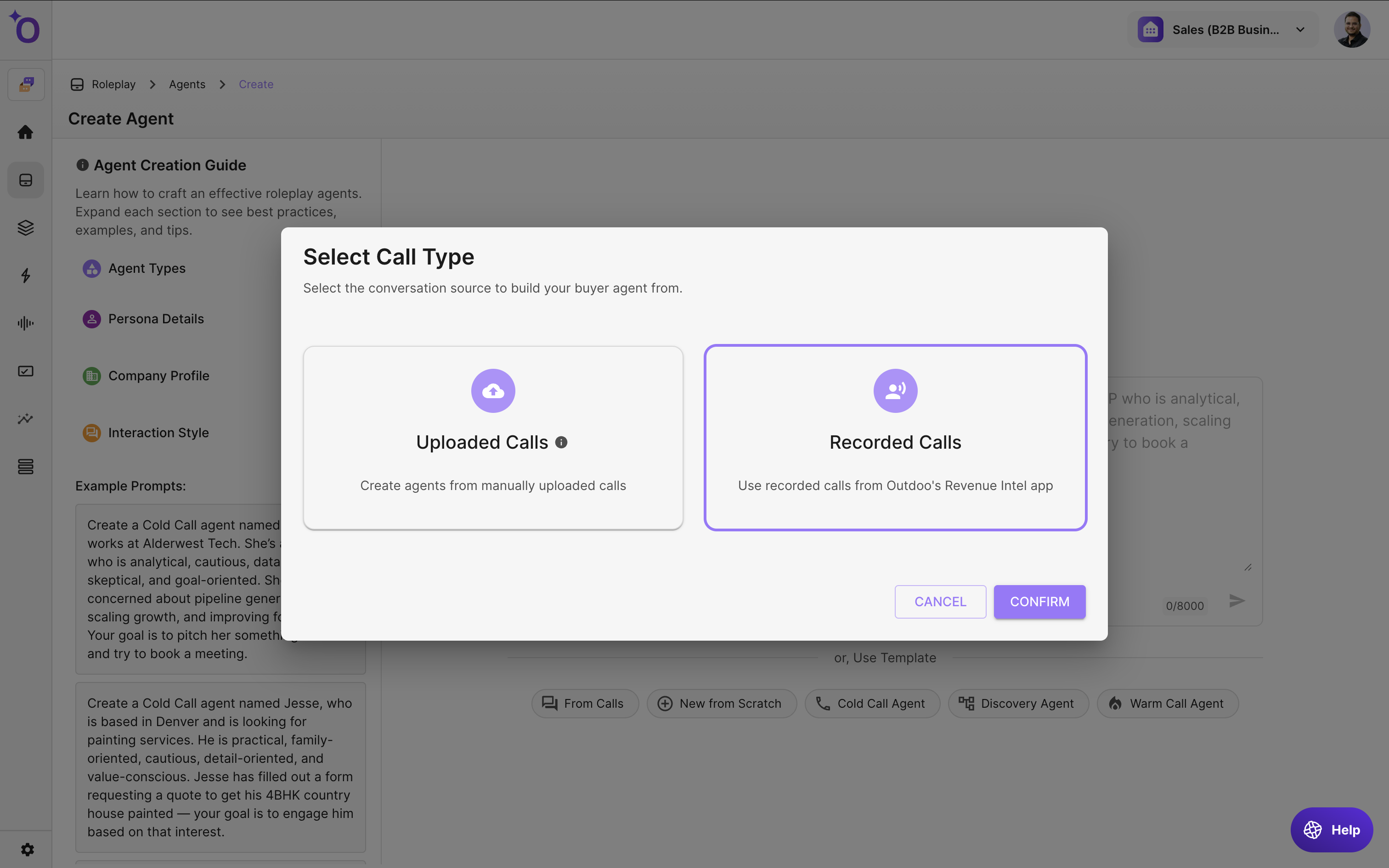Screen dimensions: 1389x868
Task: Open the audio waveform sidebar icon
Action: [x=25, y=323]
